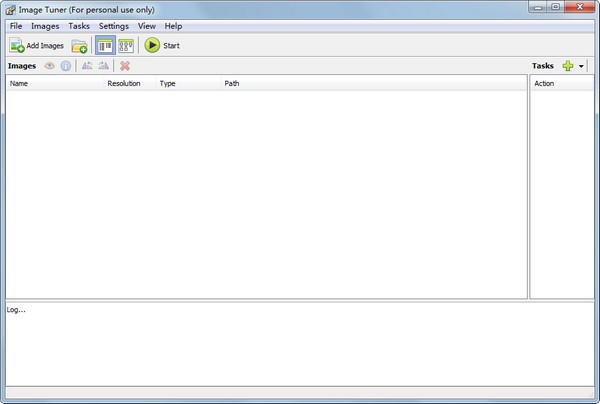Screen dimensions: 600x404
Task: Open the Help menu
Action: [173, 26]
